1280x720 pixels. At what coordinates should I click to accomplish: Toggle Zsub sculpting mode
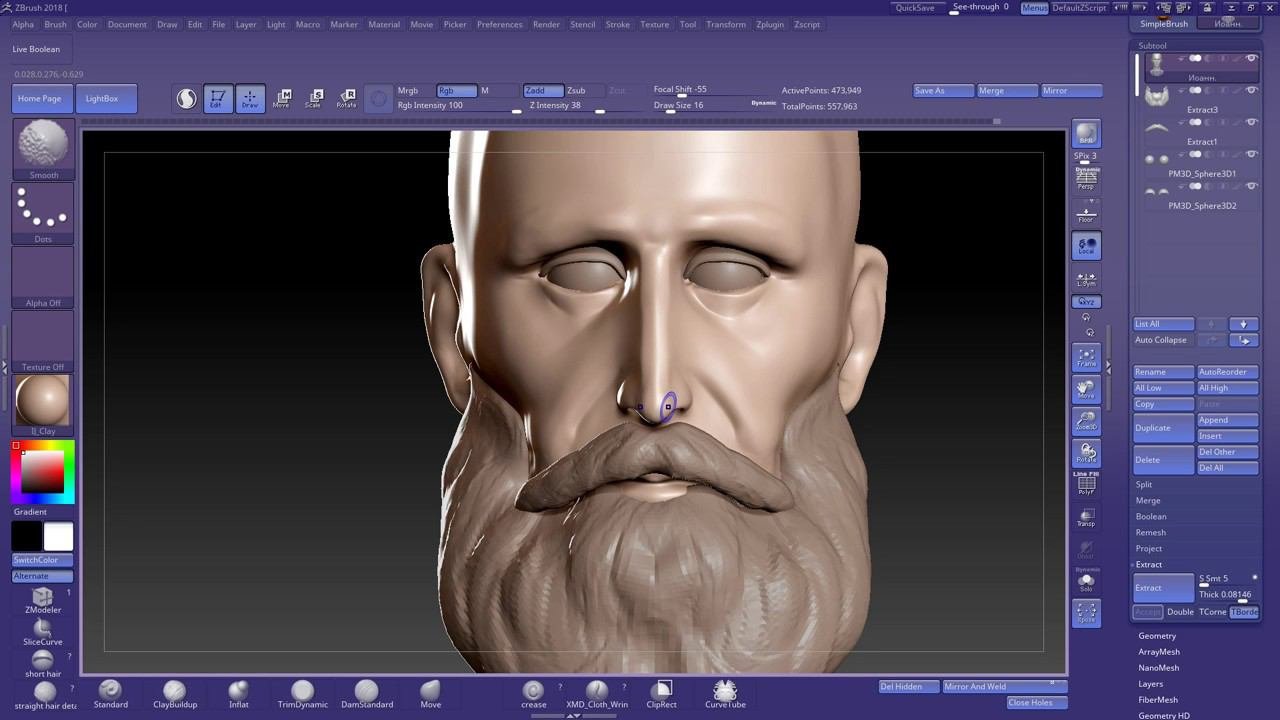(577, 91)
